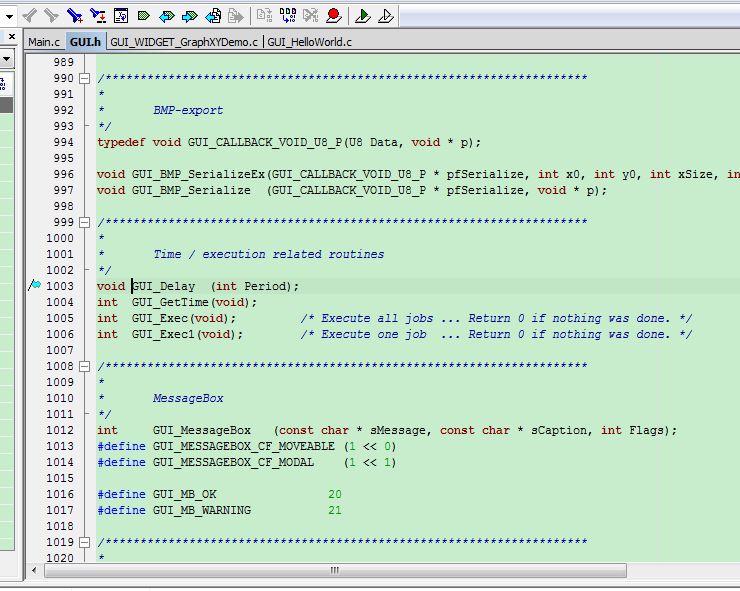
Task: Click the GUI_MB_WARNING macro name
Action: pos(202,511)
